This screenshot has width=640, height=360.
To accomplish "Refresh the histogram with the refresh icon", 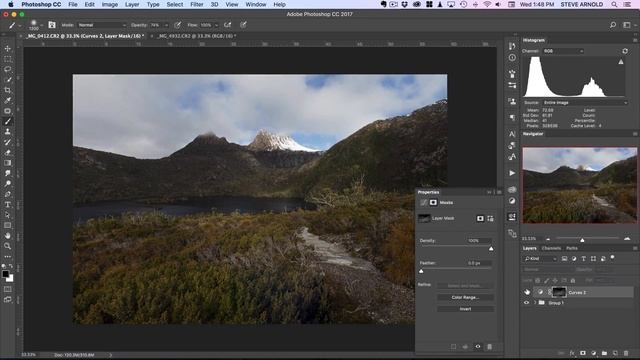I will tap(625, 51).
